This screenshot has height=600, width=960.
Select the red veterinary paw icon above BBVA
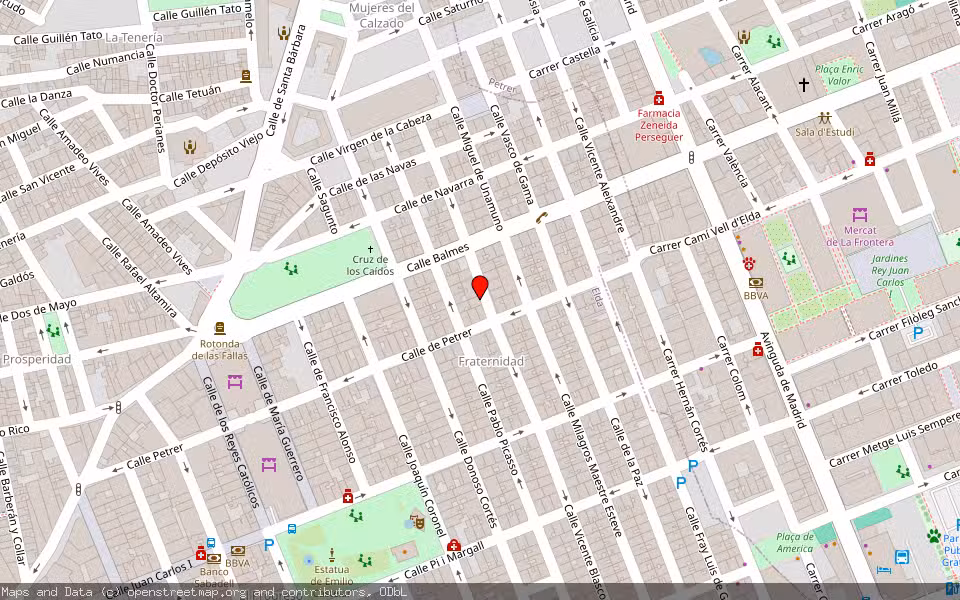click(749, 264)
